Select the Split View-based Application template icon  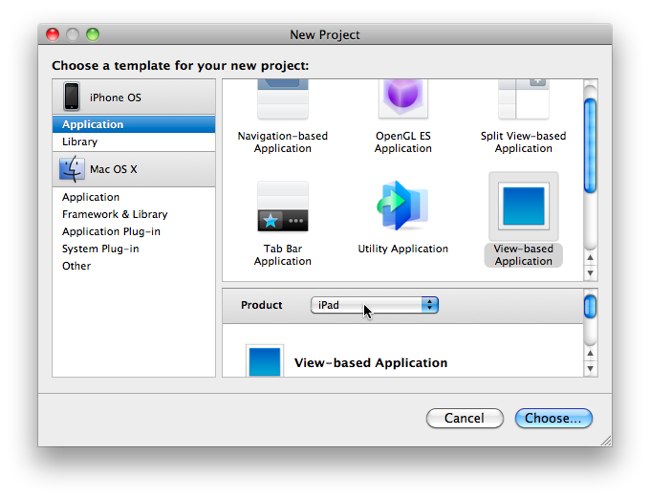click(524, 99)
